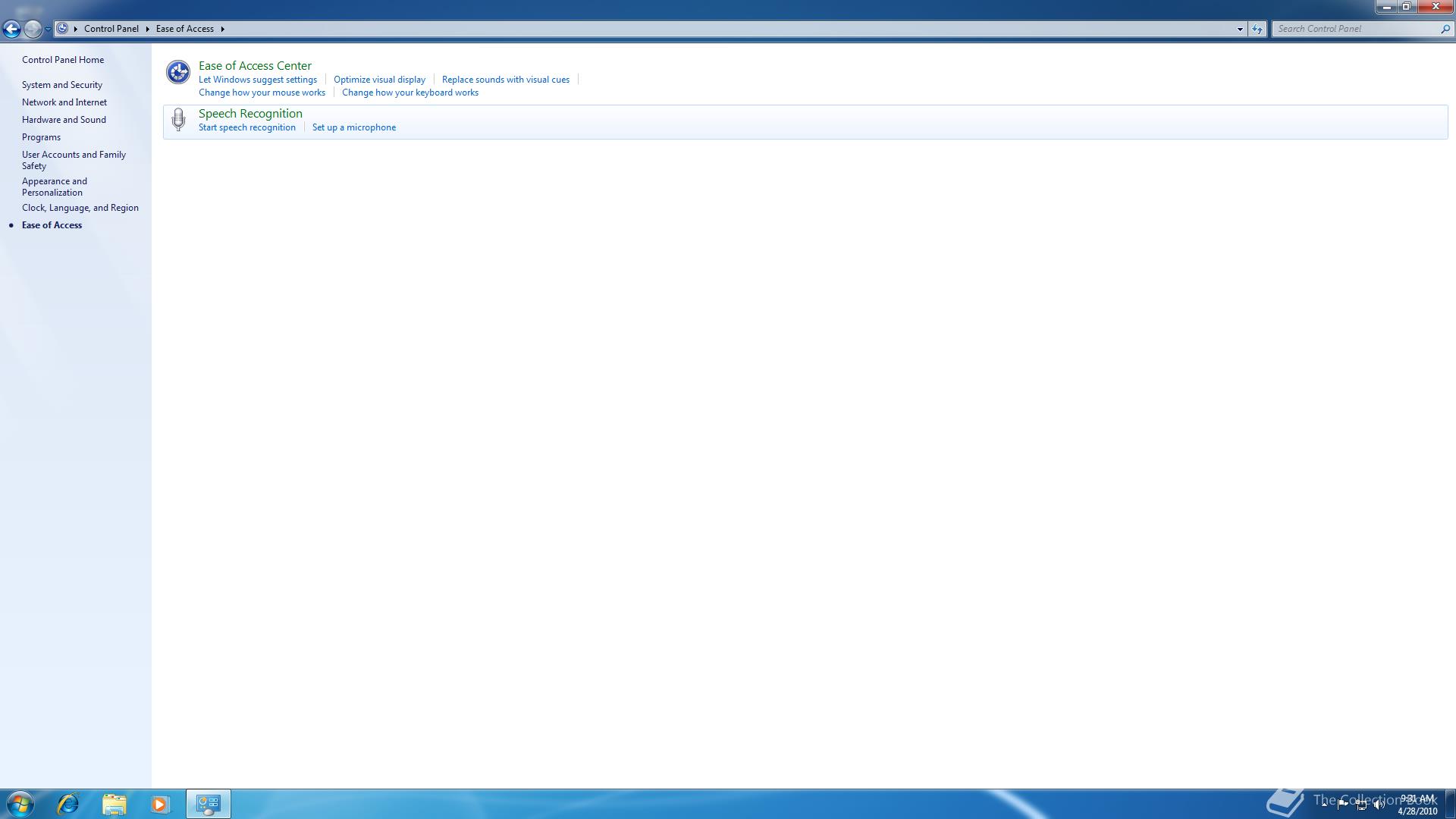This screenshot has height=819, width=1456.
Task: Click the search magnifier icon
Action: coord(1445,29)
